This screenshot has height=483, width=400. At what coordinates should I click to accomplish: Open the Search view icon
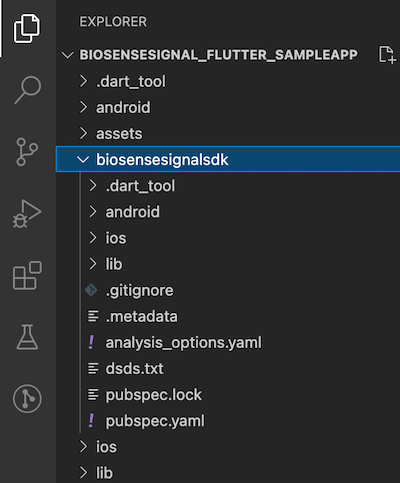(28, 90)
